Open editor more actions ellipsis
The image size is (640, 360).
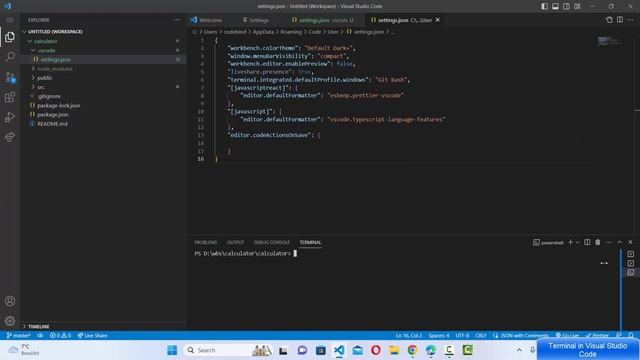[x=631, y=20]
